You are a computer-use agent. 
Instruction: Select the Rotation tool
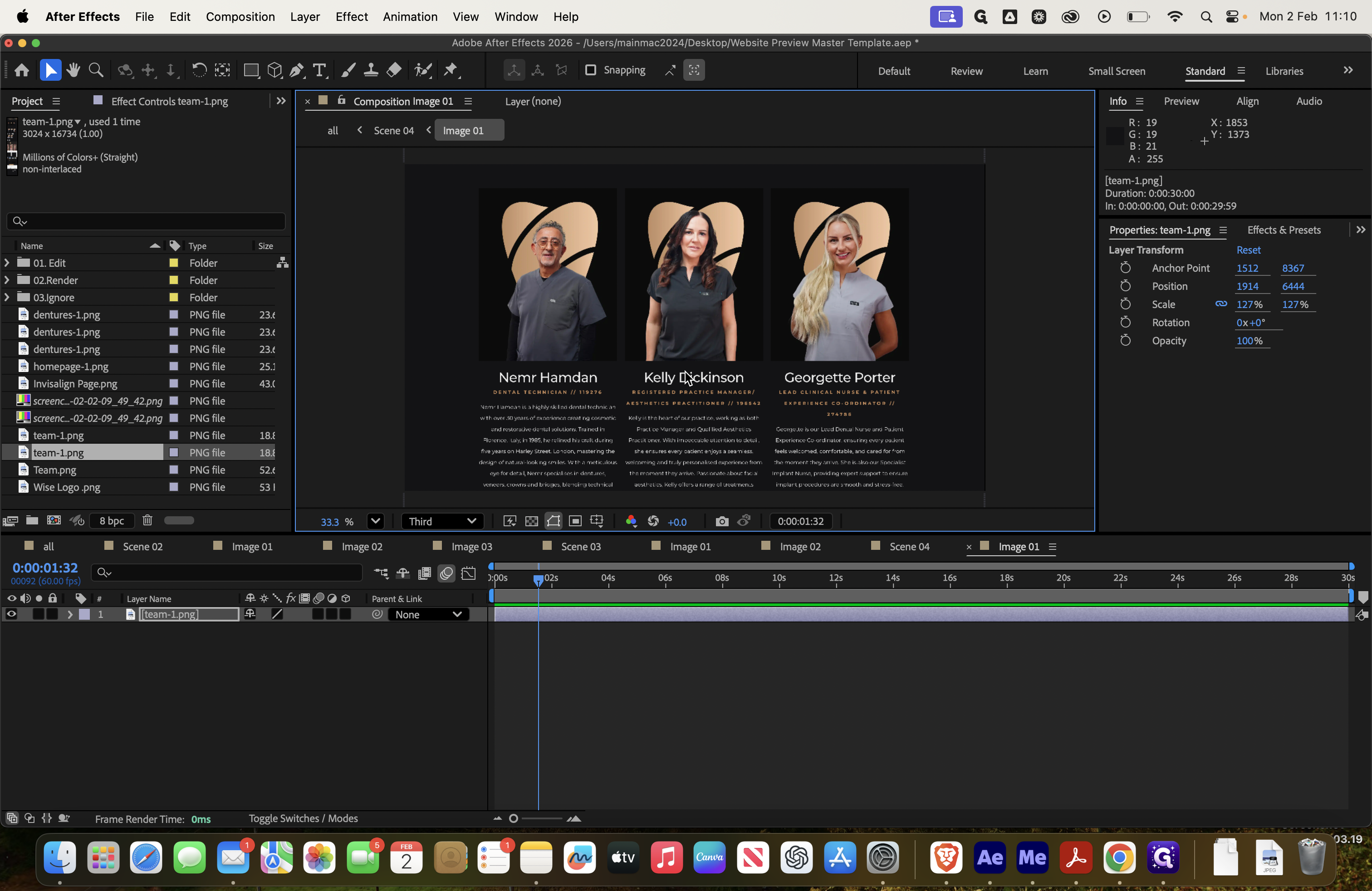pos(199,70)
